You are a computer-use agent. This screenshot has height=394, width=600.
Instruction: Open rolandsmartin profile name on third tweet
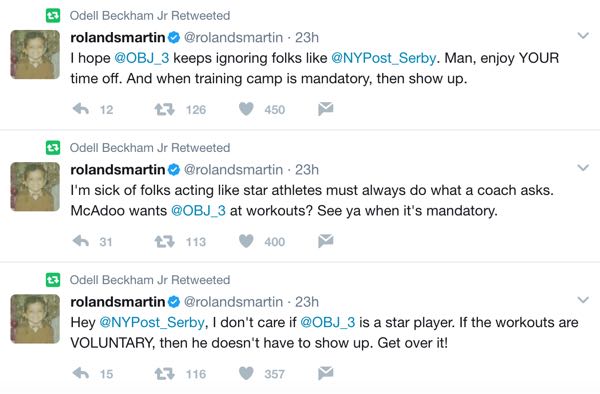tap(118, 302)
